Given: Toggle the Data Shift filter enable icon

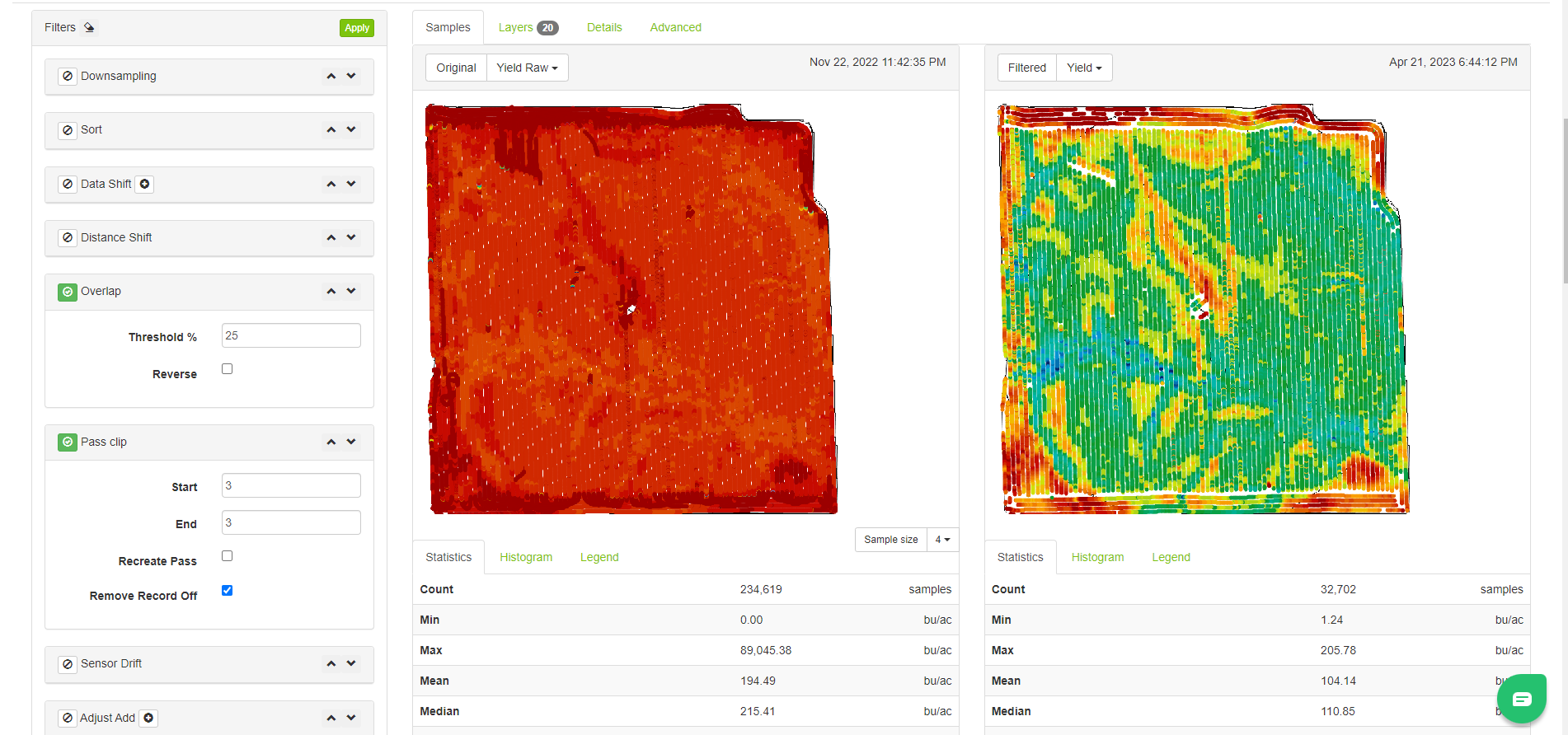Looking at the screenshot, I should tap(68, 184).
